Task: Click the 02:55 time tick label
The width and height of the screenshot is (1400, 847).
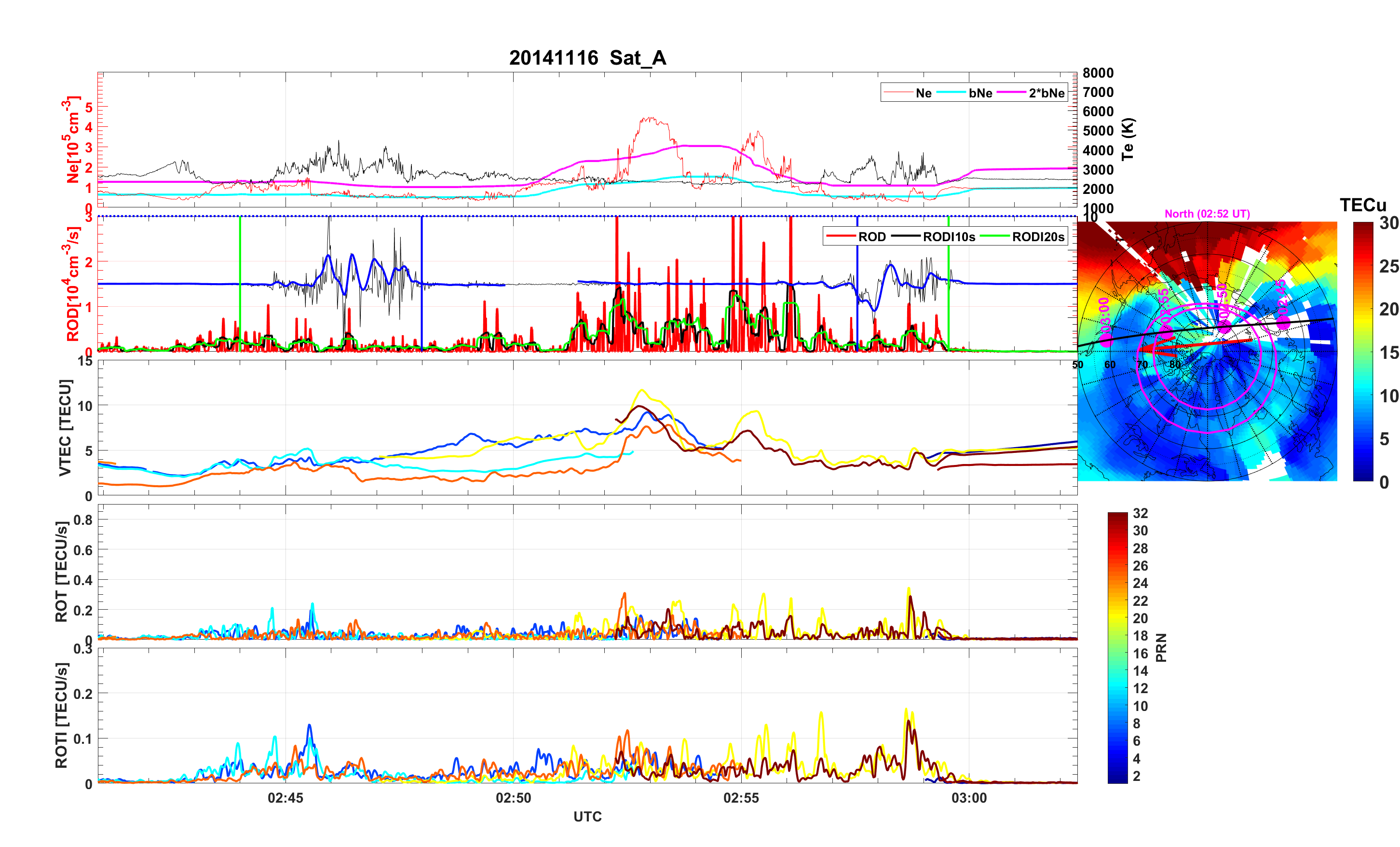Action: 741,798
